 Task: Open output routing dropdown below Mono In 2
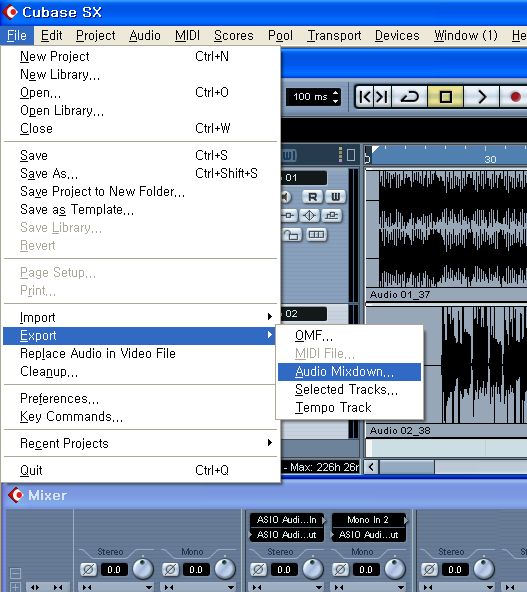[x=368, y=535]
